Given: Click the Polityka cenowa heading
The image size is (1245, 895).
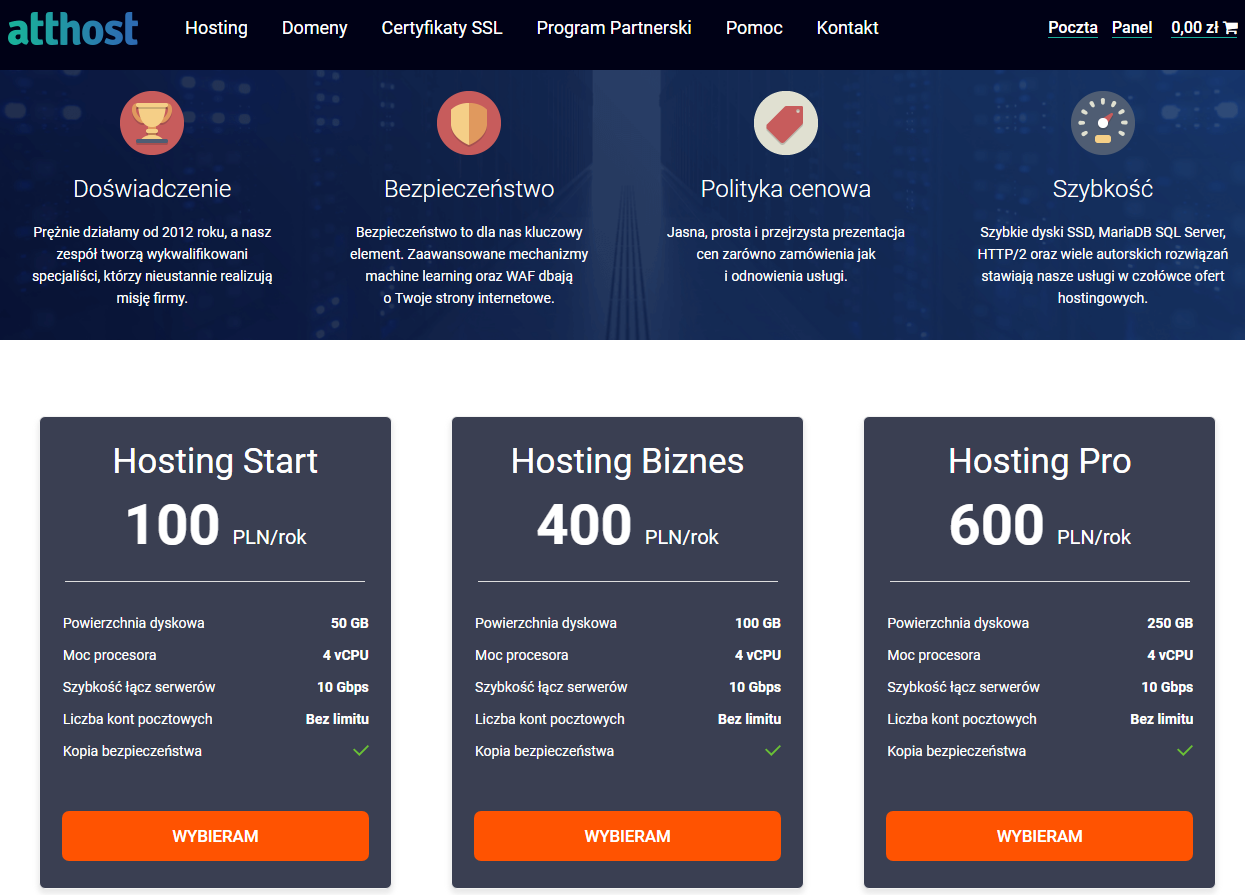Looking at the screenshot, I should click(x=786, y=189).
